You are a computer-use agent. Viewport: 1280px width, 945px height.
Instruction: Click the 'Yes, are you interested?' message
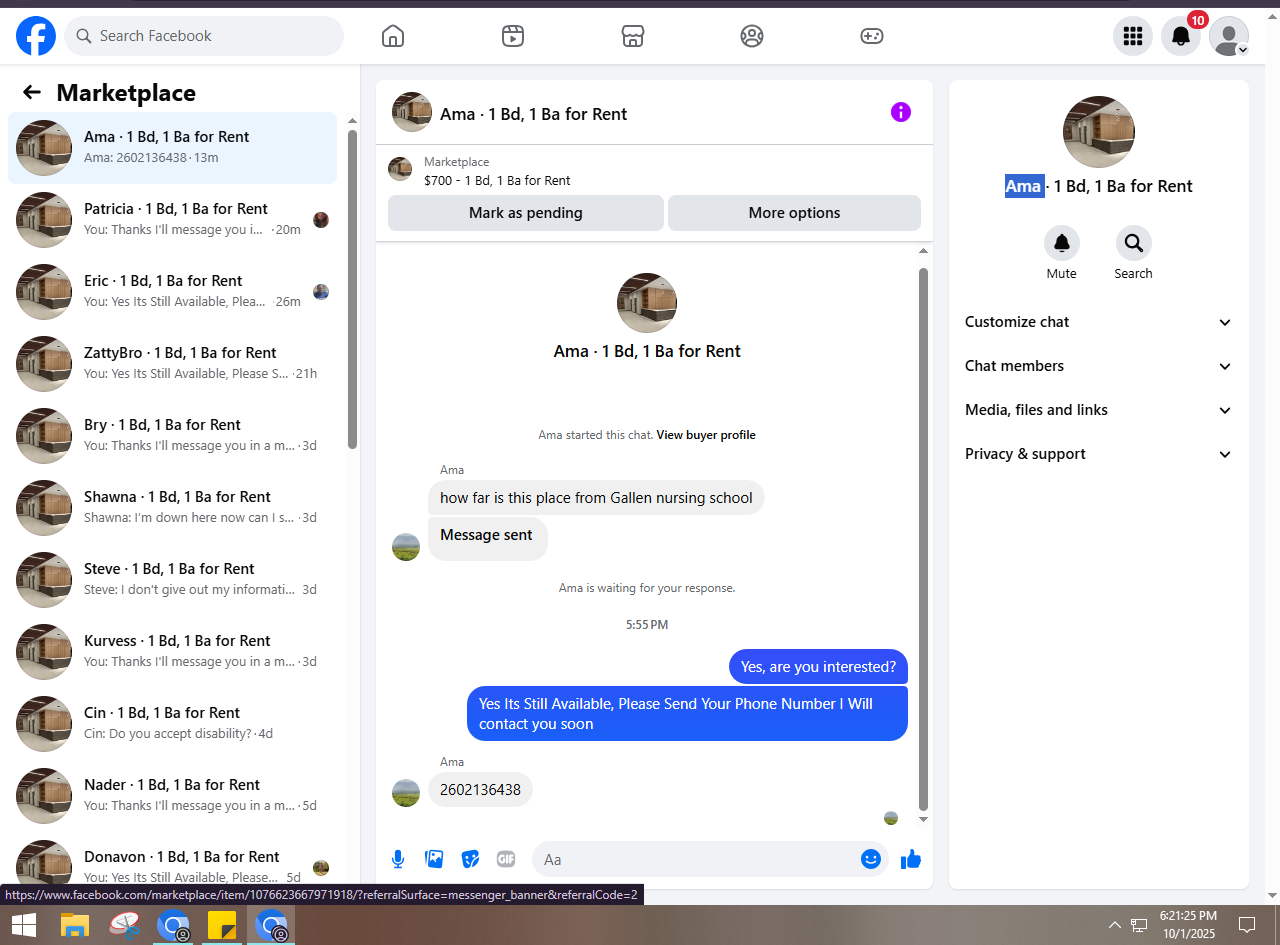pos(818,667)
